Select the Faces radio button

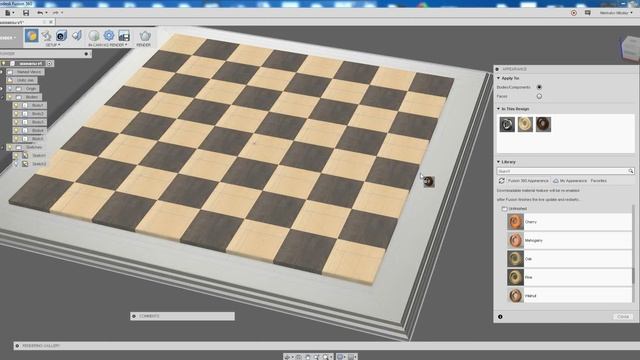click(x=539, y=96)
